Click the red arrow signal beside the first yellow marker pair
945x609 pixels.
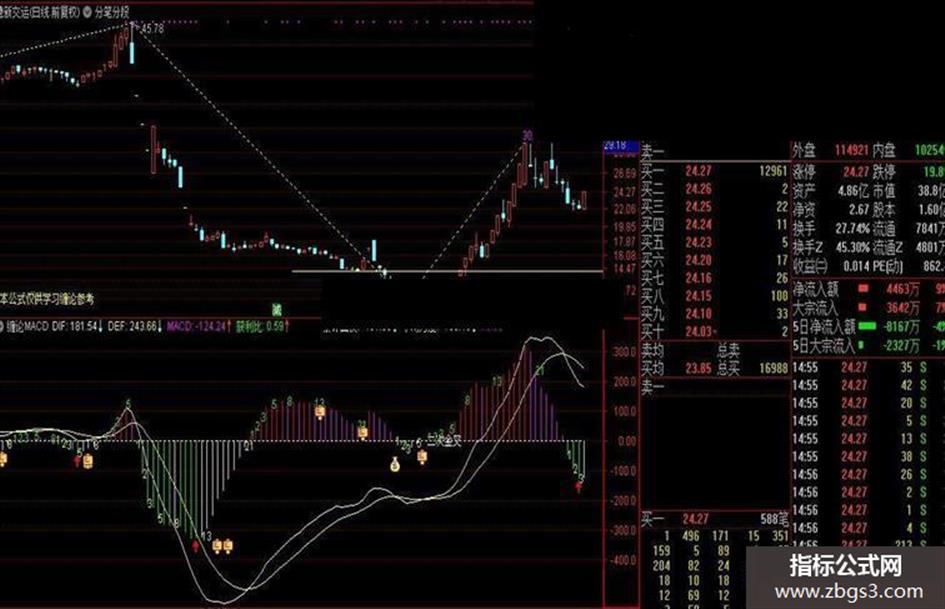(x=78, y=461)
